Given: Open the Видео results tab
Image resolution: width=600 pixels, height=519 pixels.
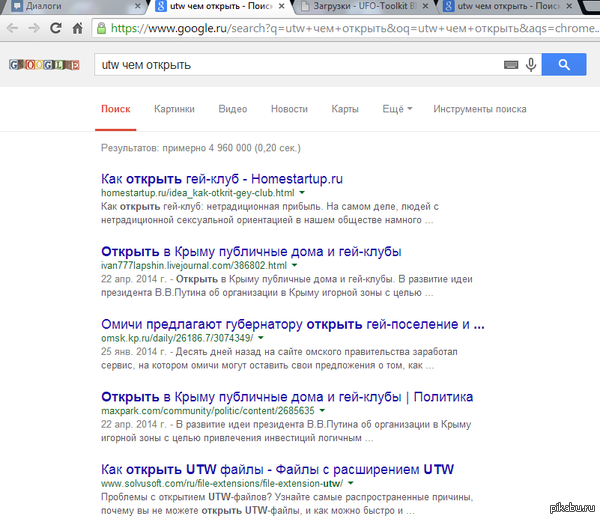Looking at the screenshot, I should tap(233, 109).
